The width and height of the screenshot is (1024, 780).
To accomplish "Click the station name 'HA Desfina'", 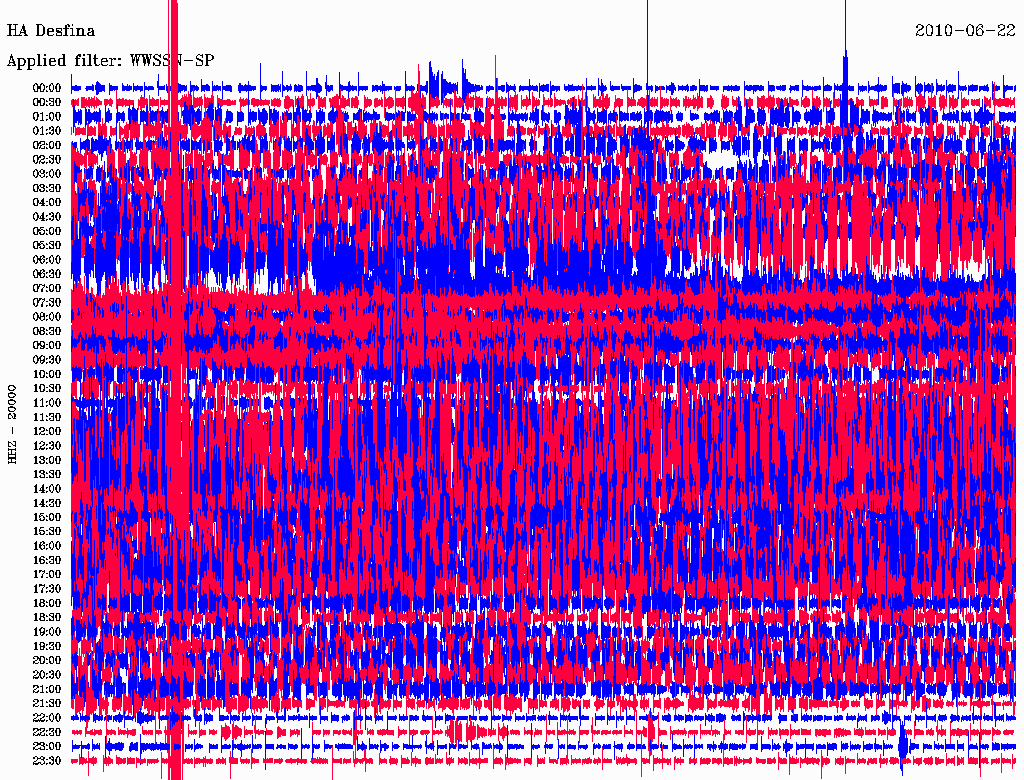I will tap(51, 31).
